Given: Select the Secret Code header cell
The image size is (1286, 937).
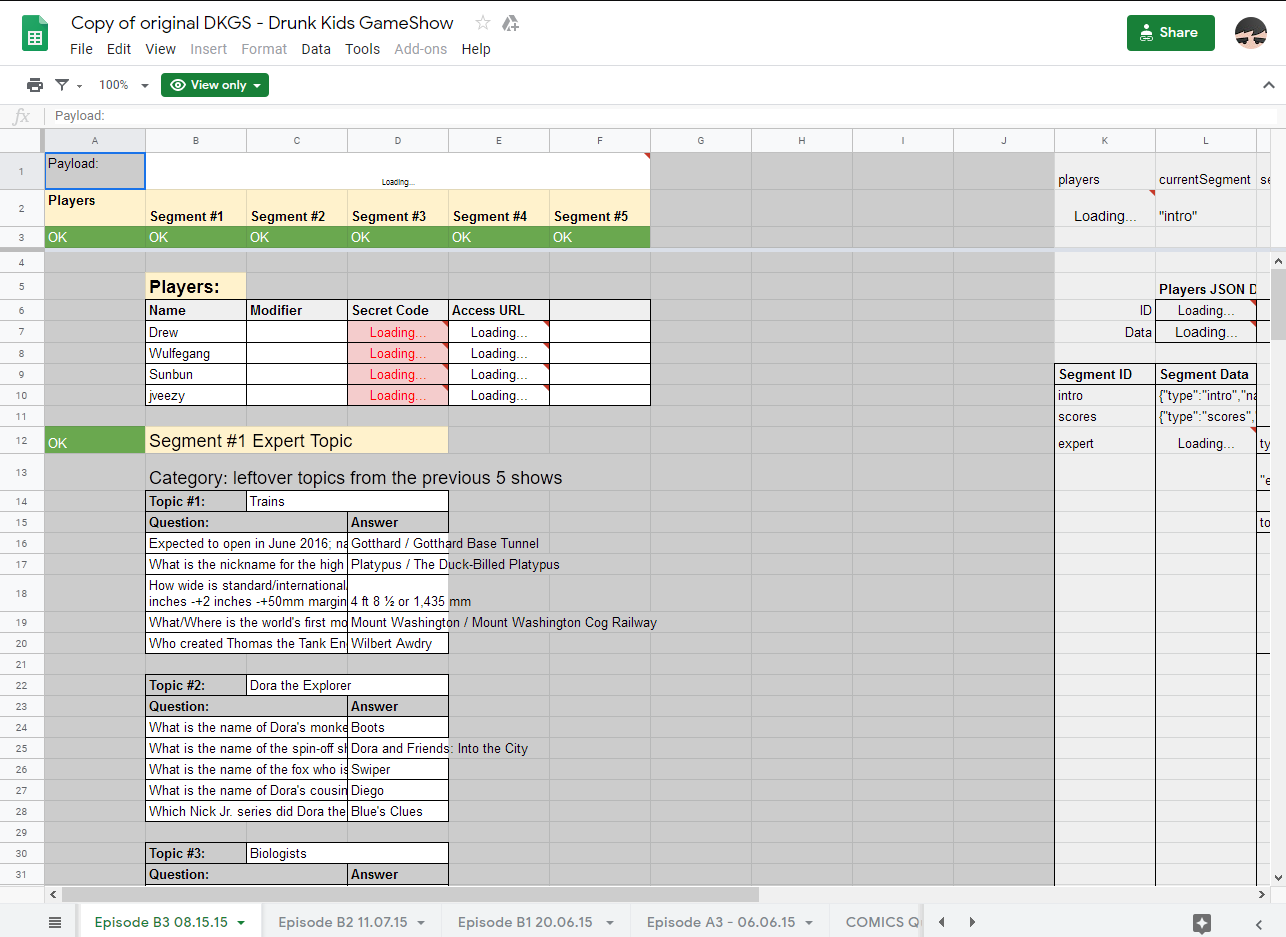Looking at the screenshot, I should coord(398,310).
